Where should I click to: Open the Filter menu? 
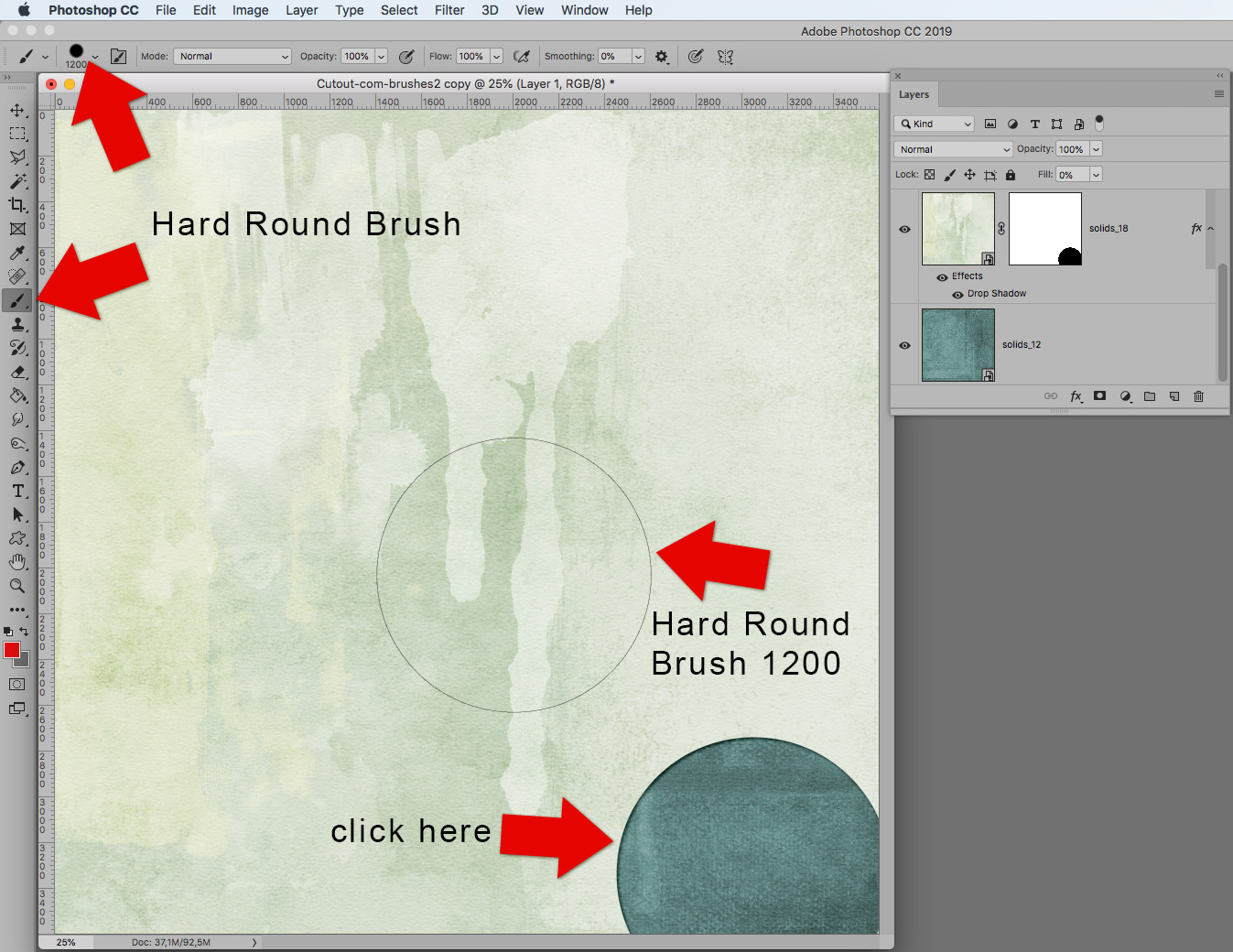pos(449,10)
